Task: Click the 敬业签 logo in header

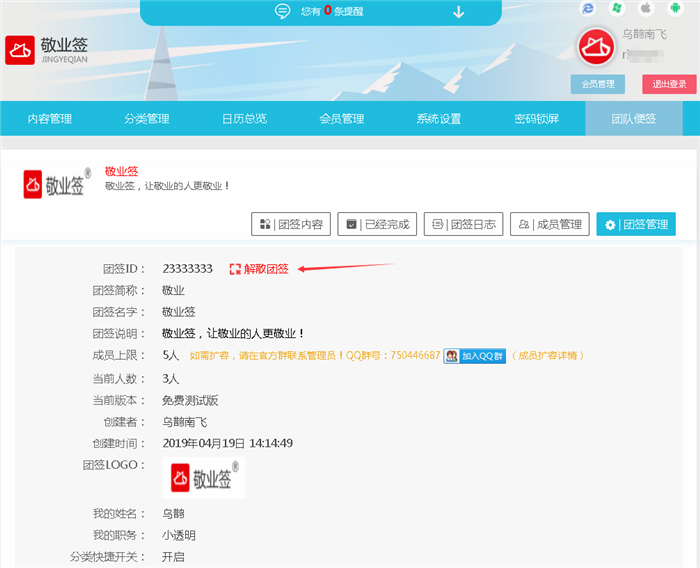Action: (x=46, y=50)
